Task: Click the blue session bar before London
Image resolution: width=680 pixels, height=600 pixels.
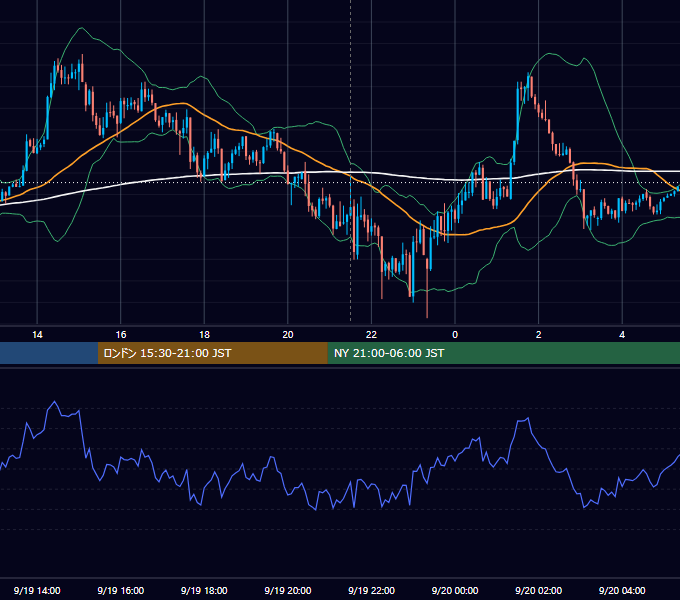Action: (49, 353)
